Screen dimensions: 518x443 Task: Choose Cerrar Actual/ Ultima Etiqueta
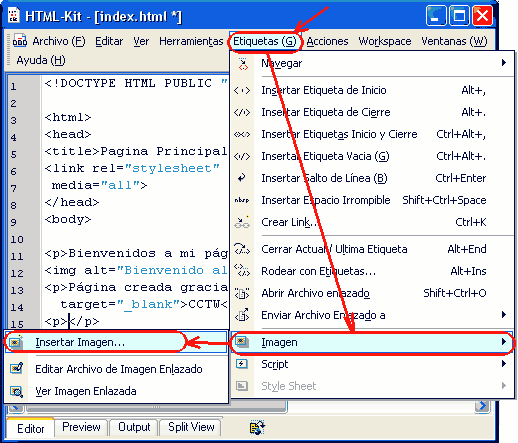(373, 249)
